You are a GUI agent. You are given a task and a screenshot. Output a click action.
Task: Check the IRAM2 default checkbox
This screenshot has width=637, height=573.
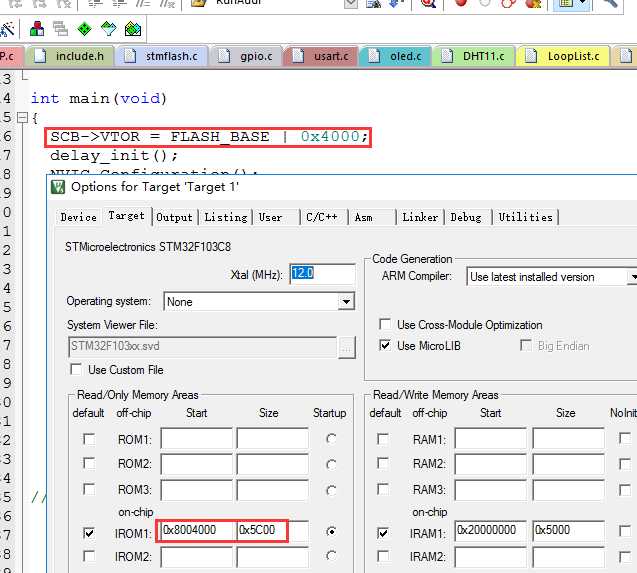[x=383, y=556]
